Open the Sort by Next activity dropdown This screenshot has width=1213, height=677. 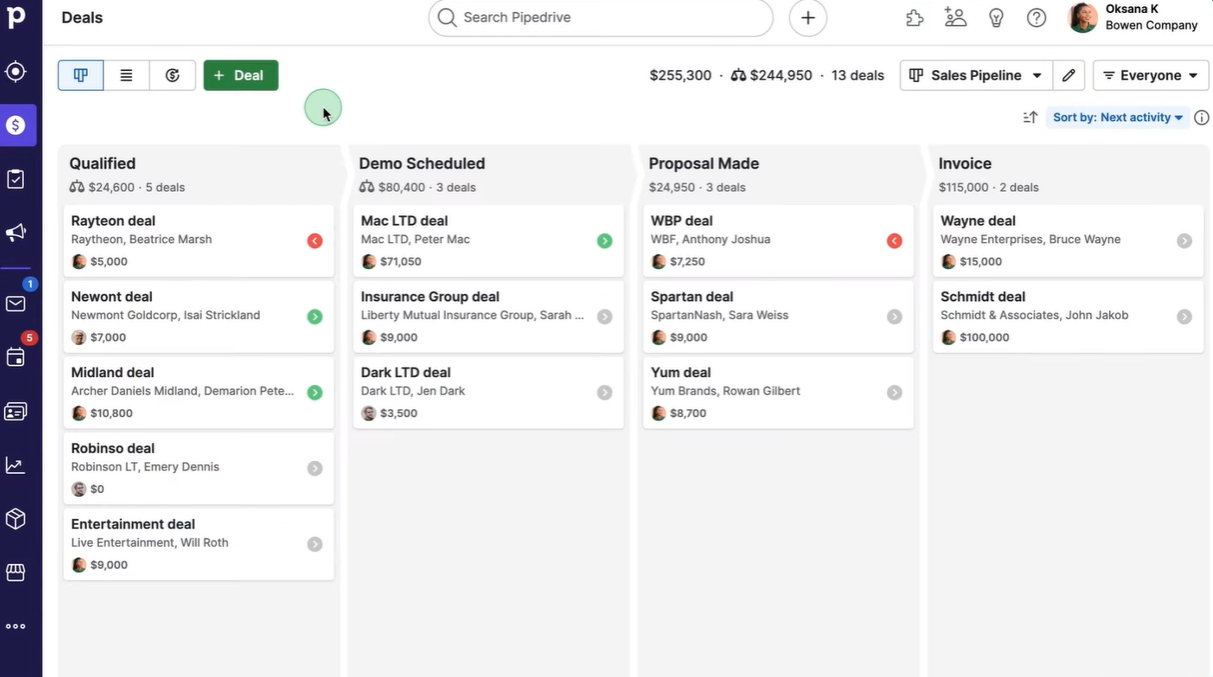[1116, 117]
